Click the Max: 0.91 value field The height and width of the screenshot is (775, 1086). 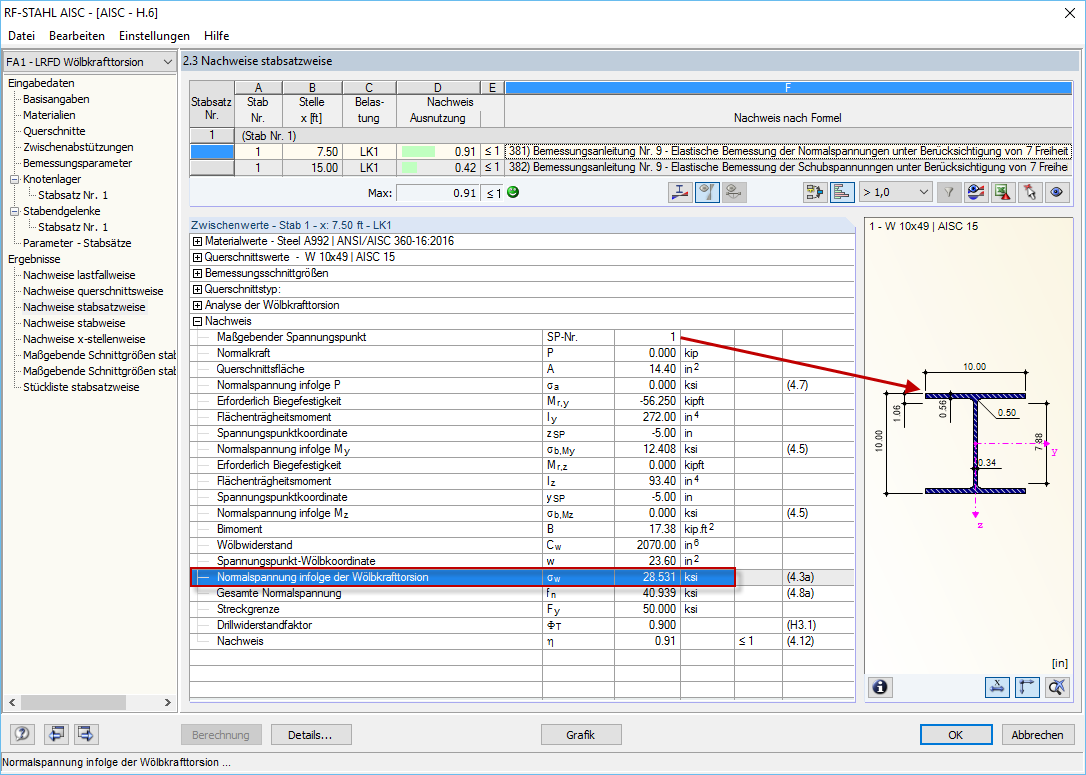click(438, 193)
